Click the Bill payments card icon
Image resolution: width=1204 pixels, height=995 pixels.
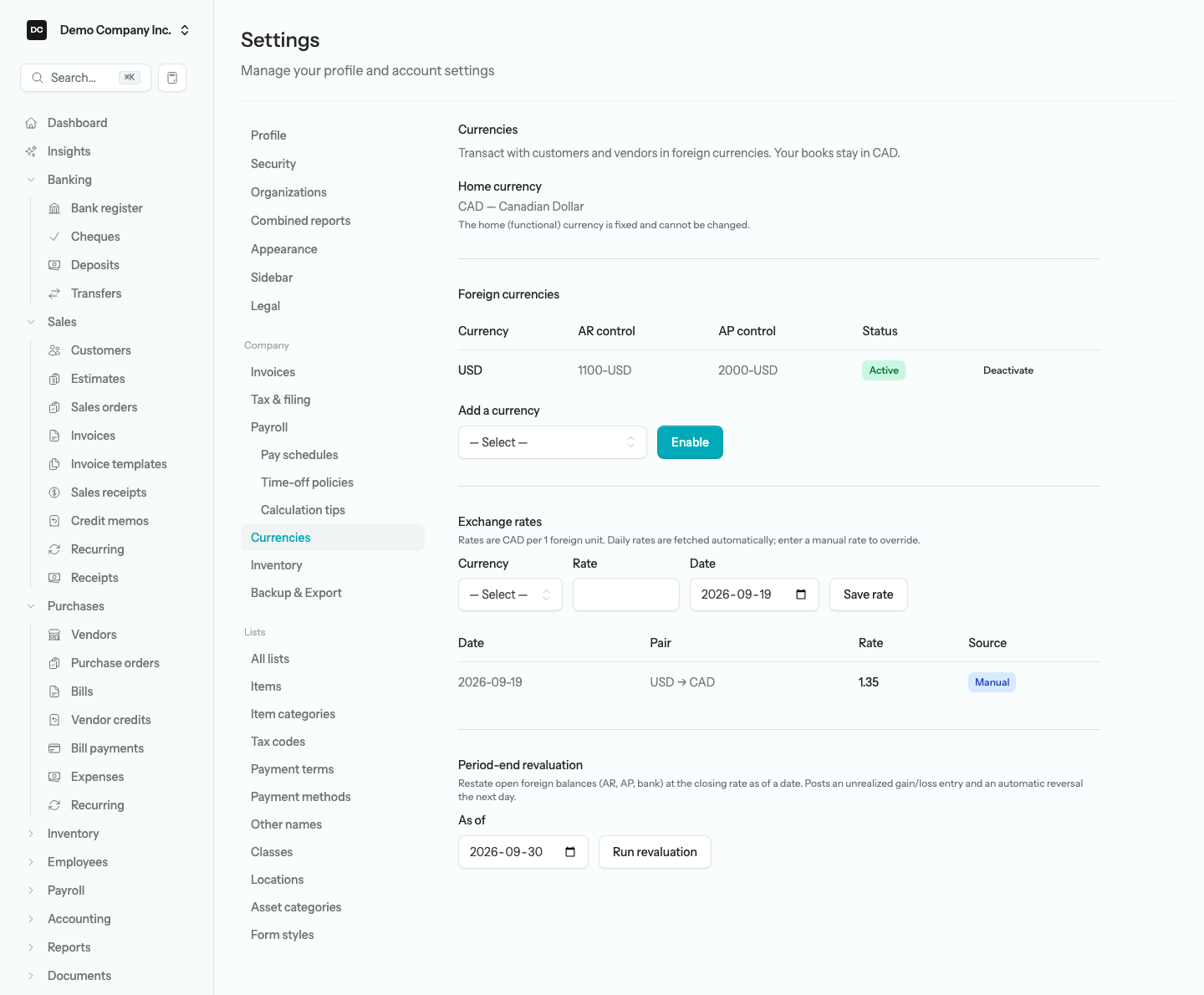point(54,748)
